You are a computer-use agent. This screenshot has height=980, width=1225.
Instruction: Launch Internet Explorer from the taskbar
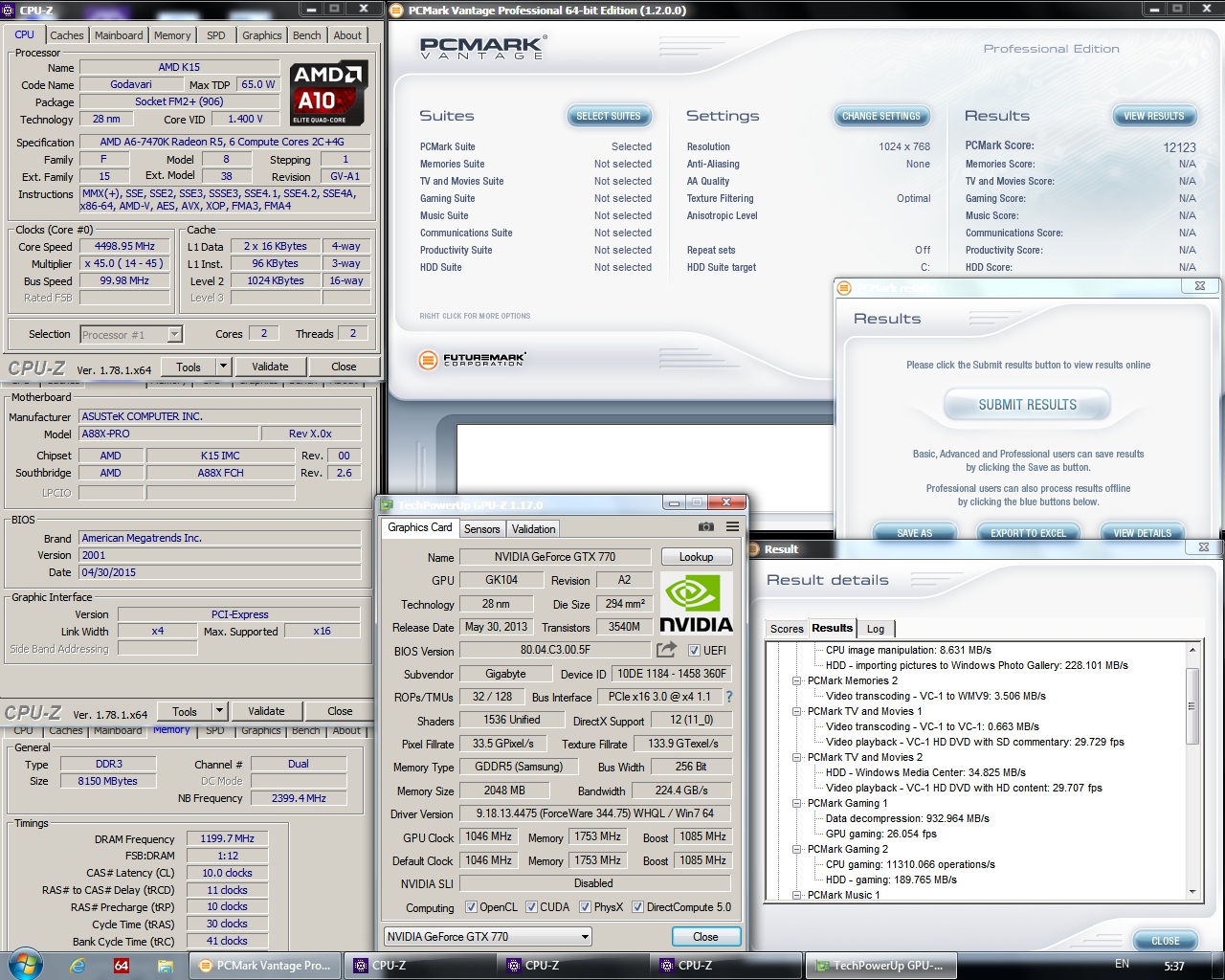coord(78,966)
